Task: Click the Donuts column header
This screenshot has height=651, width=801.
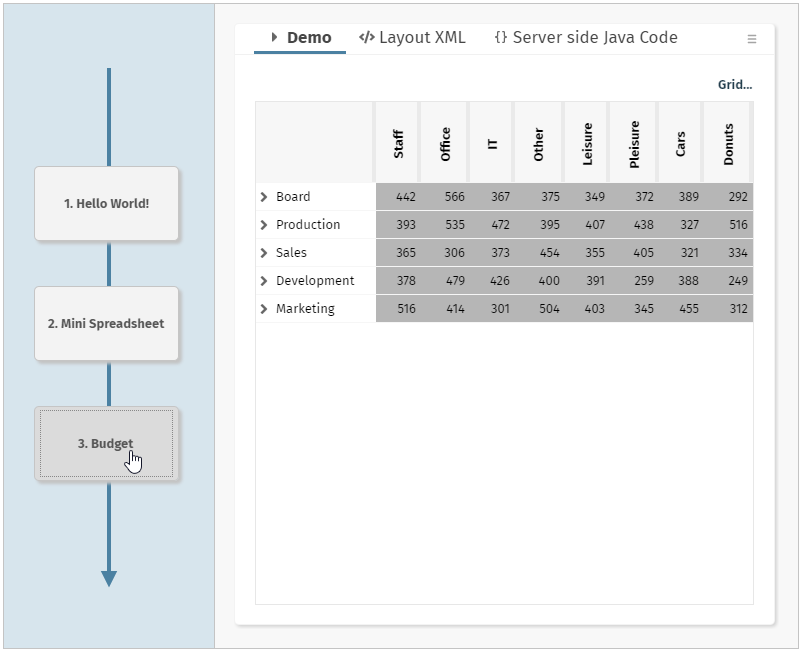Action: (728, 143)
